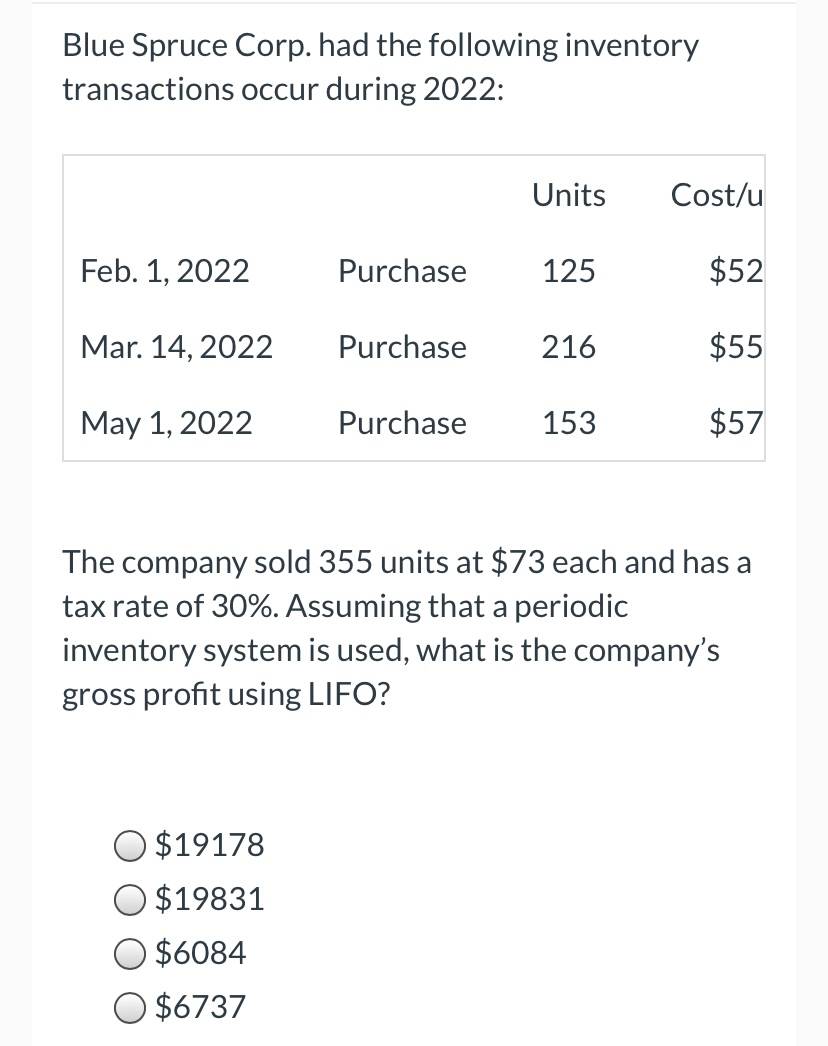Click the $6737 answer label text

tap(200, 1007)
